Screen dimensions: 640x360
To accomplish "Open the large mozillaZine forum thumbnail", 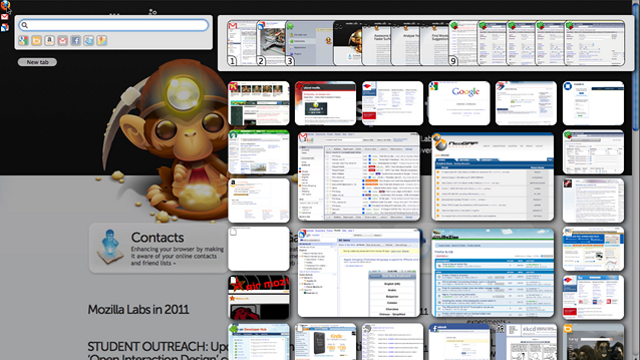I will click(x=493, y=273).
